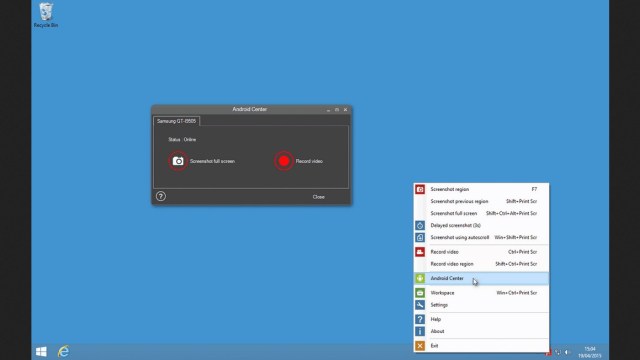The height and width of the screenshot is (360, 640).
Task: Open Android Center from the menu
Action: pyautogui.click(x=481, y=278)
